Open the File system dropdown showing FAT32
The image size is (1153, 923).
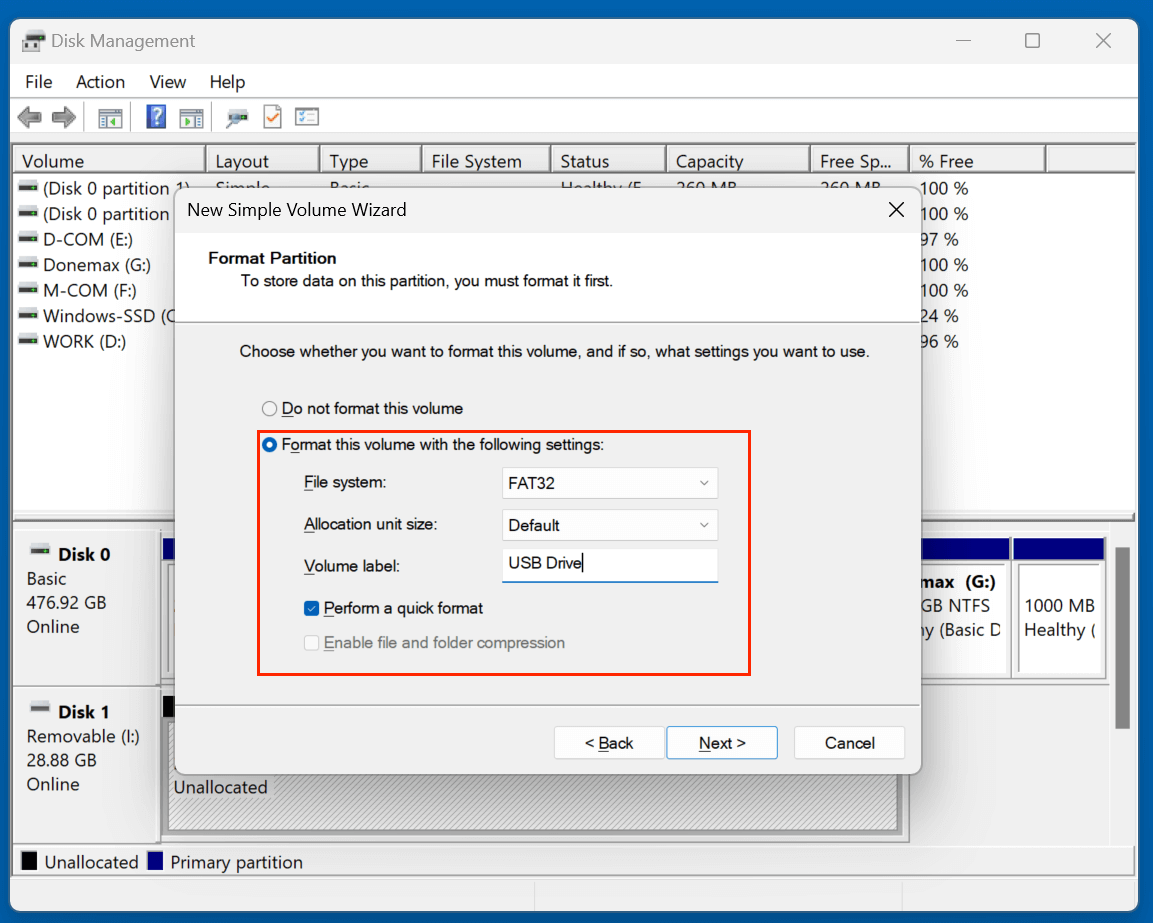tap(609, 483)
